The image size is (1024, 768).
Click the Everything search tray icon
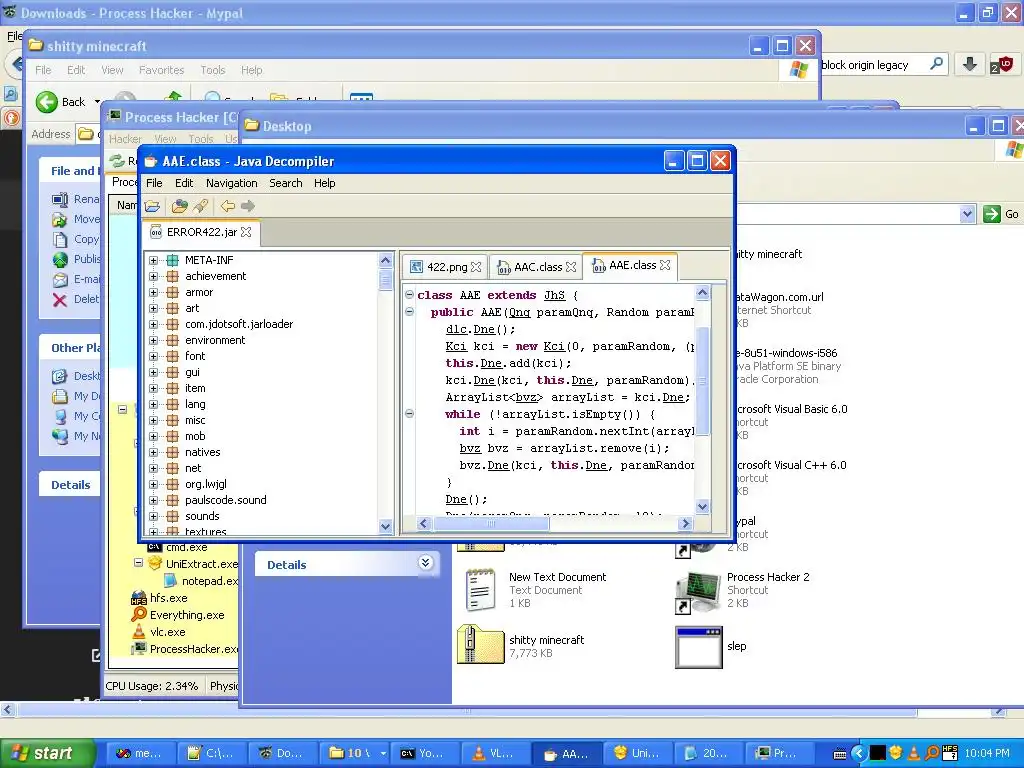932,753
